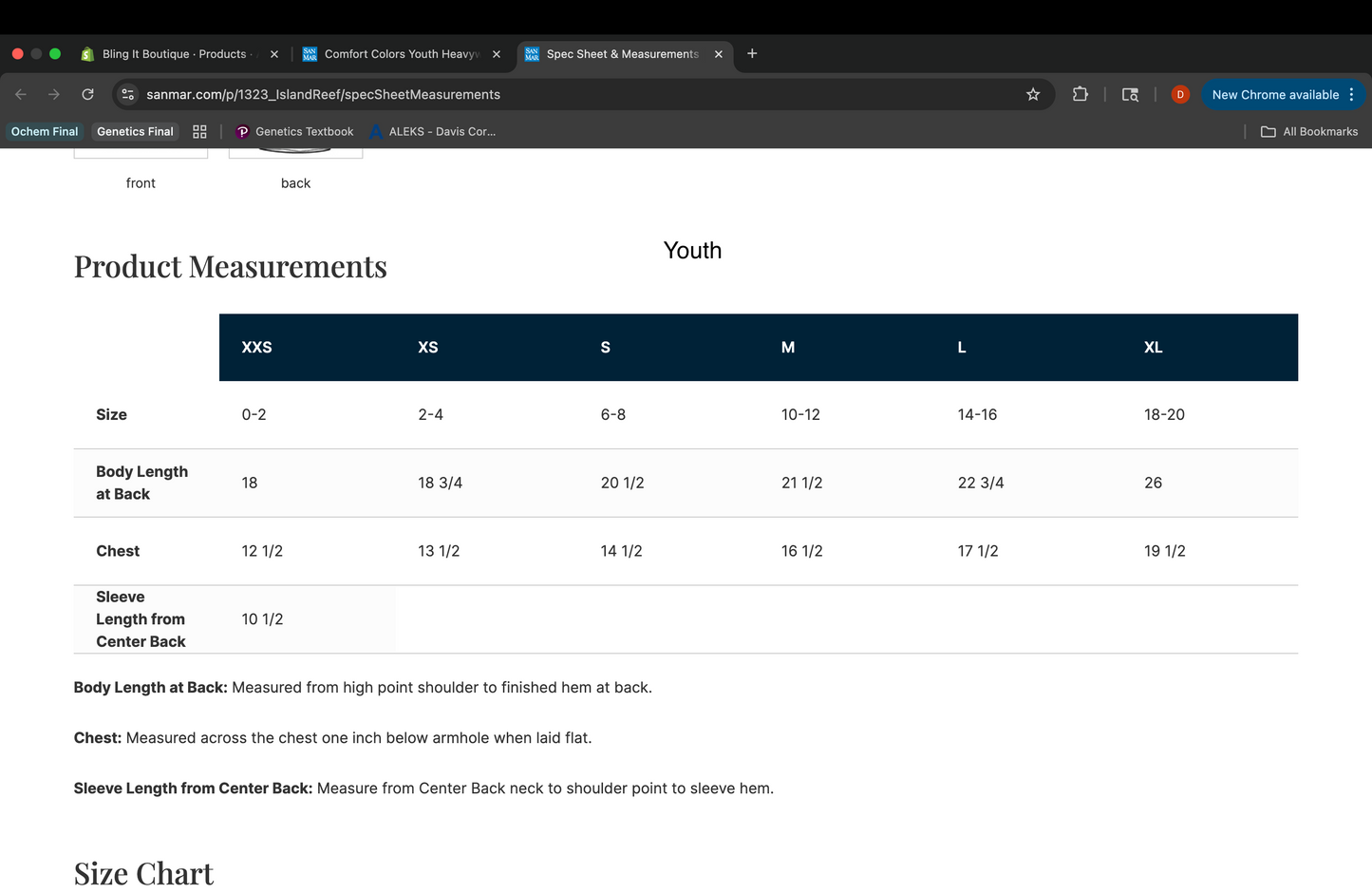
Task: Close the Spec Sheet & Measurements tab
Action: pyautogui.click(x=719, y=54)
